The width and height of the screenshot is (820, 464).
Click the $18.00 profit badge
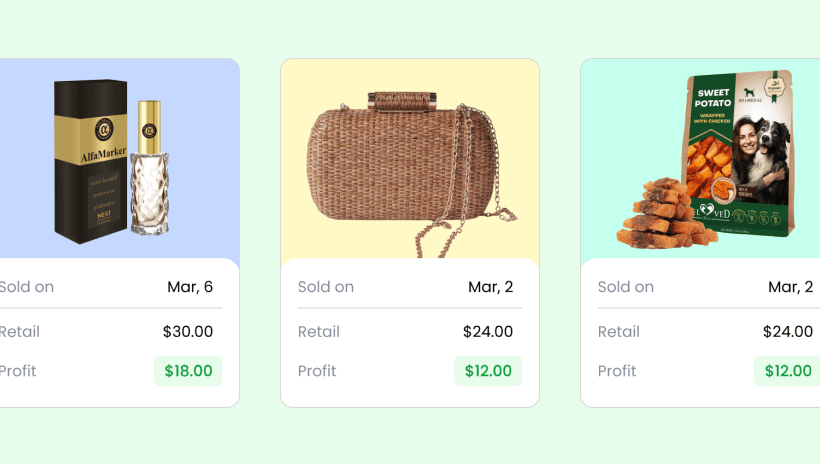tap(188, 371)
